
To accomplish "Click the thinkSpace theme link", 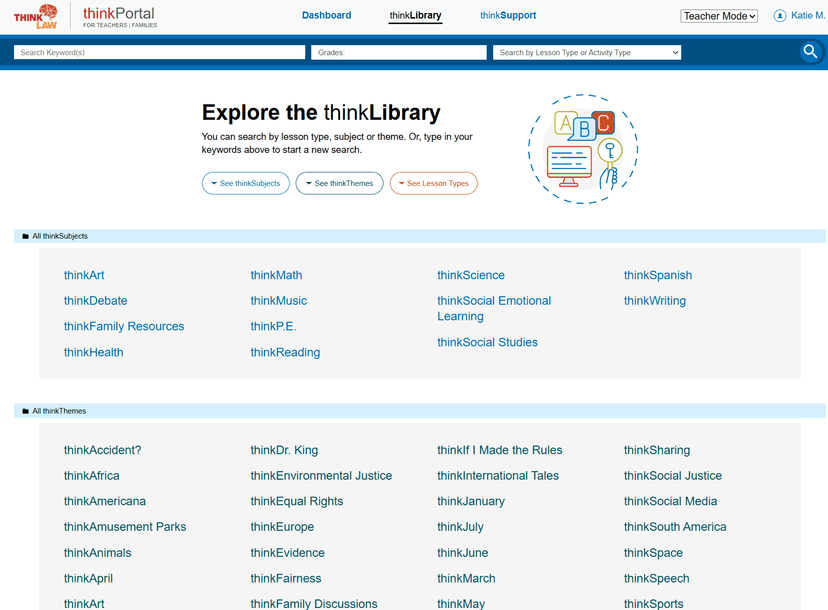I will coord(652,552).
